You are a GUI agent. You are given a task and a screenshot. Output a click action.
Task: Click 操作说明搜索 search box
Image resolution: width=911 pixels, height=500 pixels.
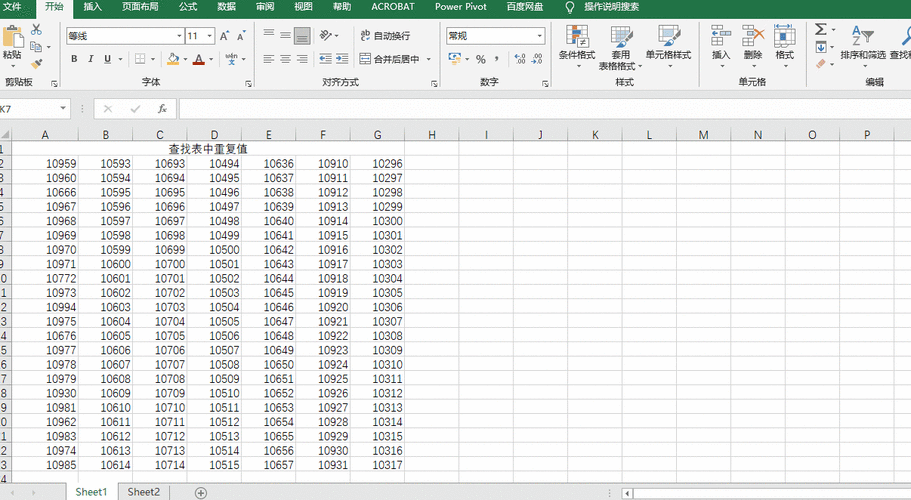coord(611,7)
